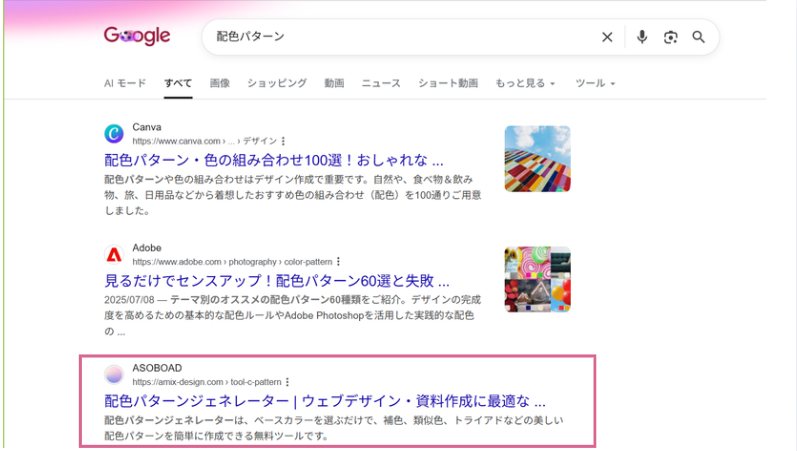Click the ASOBOAD snippet mentioning 無料ツール

coord(333,428)
